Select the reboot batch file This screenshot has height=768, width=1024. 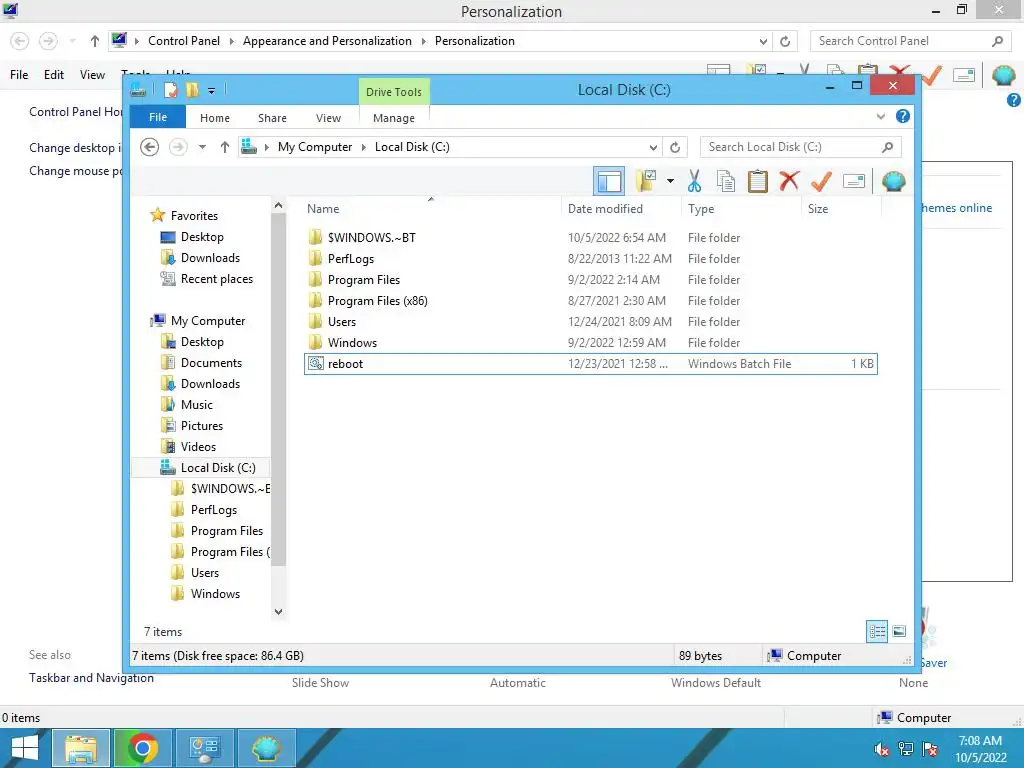click(591, 364)
